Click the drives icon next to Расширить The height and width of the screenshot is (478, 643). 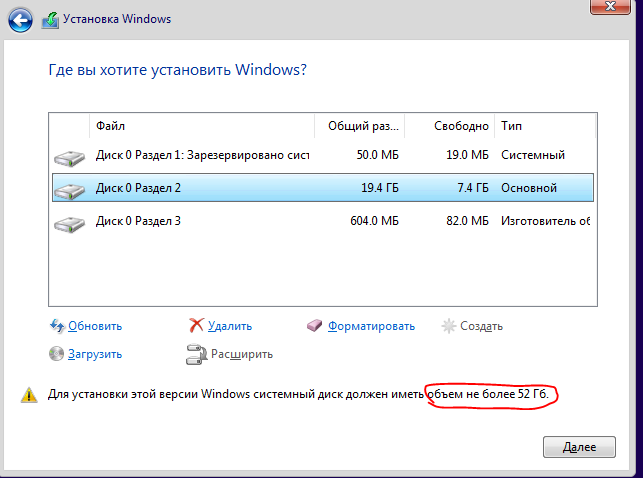196,354
